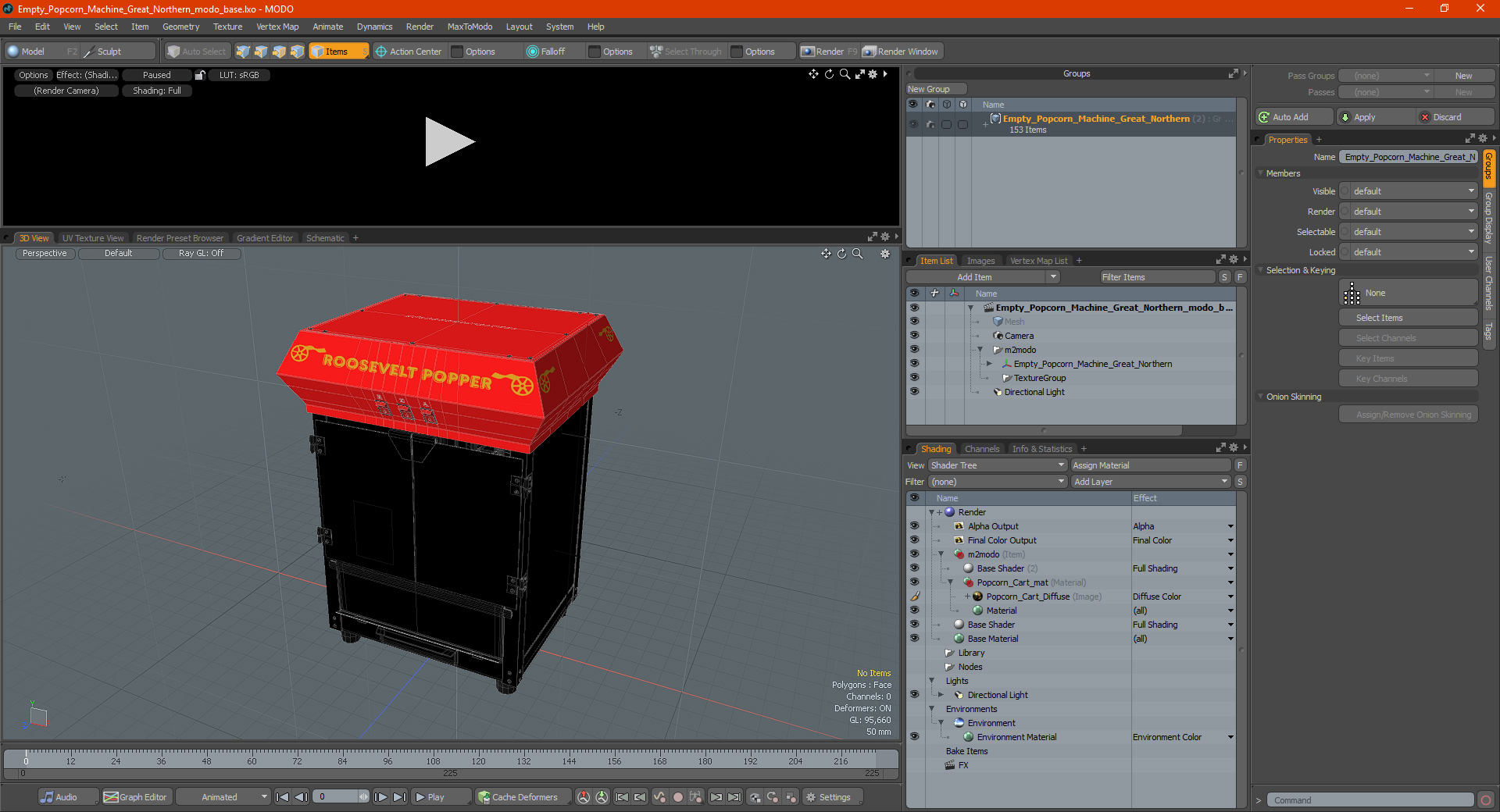Image resolution: width=1500 pixels, height=812 pixels.
Task: Toggle visibility of TextureGroup item
Action: click(x=914, y=378)
